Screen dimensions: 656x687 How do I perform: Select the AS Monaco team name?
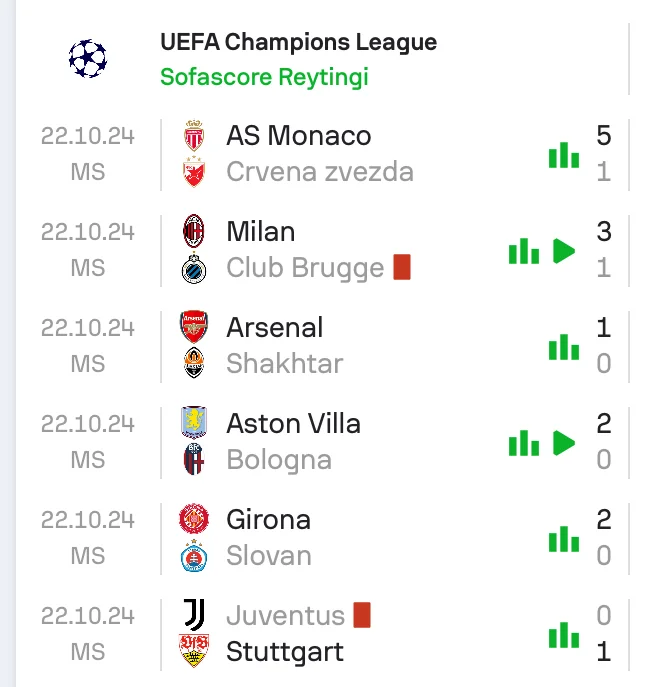[298, 136]
